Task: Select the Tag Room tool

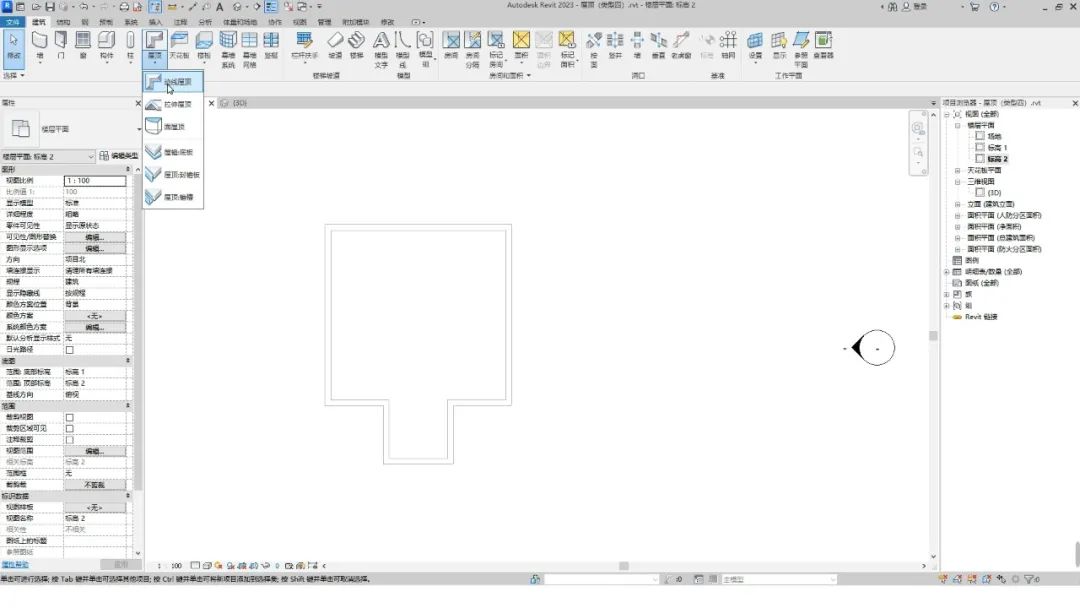Action: pyautogui.click(x=496, y=48)
